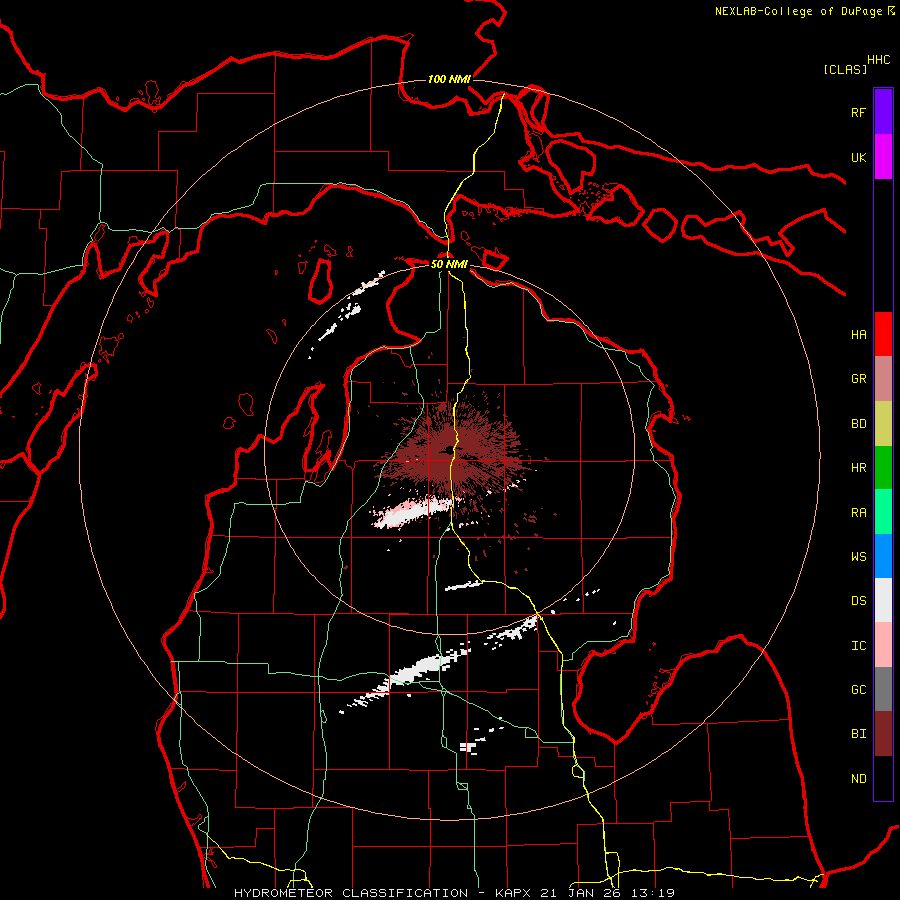Click the "BI" legend label

[x=858, y=734]
